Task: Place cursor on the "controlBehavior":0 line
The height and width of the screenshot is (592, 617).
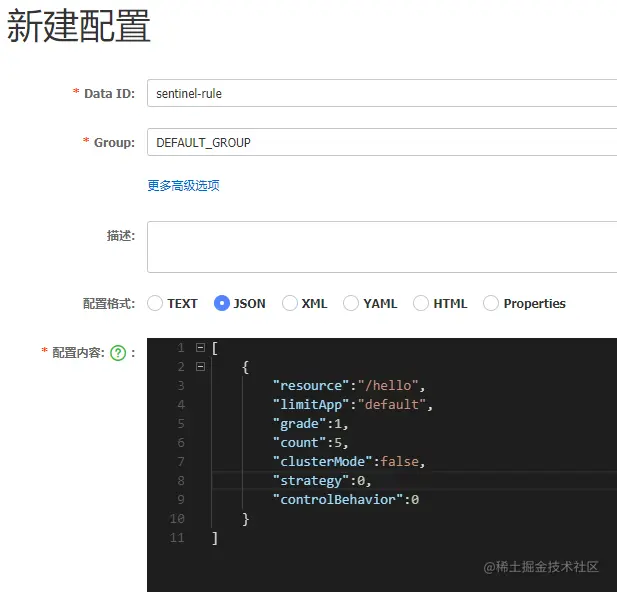Action: [x=346, y=500]
